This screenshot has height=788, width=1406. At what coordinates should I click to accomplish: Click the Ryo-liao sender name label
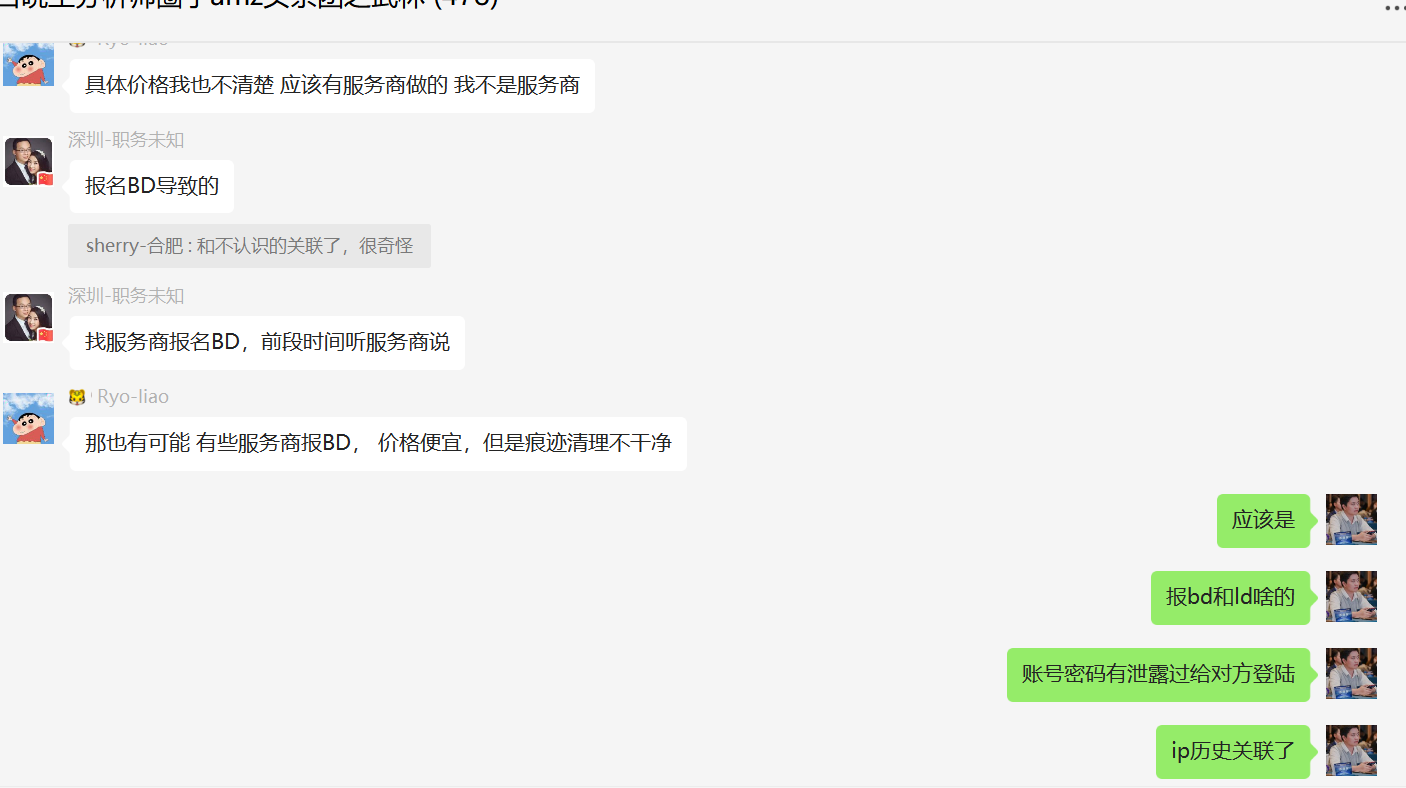[x=133, y=397]
